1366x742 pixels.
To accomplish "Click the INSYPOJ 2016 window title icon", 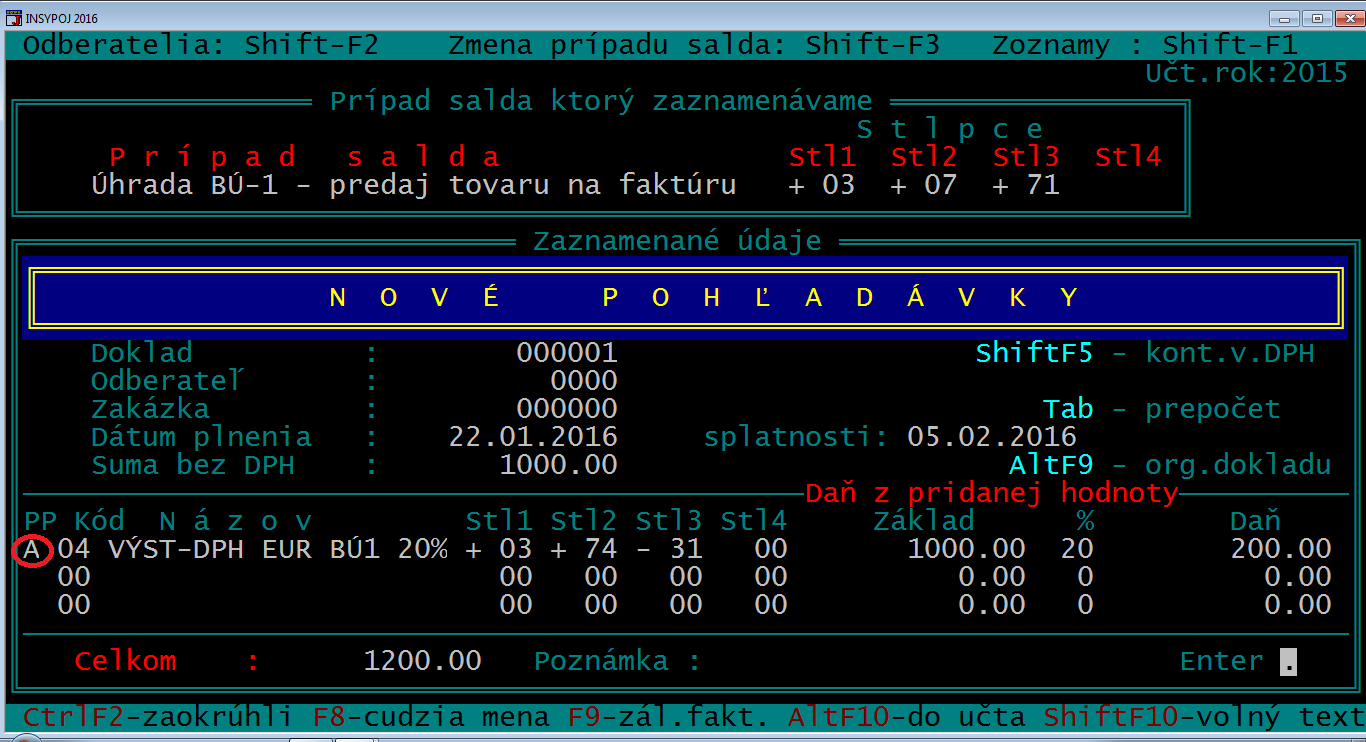I will click(x=14, y=18).
